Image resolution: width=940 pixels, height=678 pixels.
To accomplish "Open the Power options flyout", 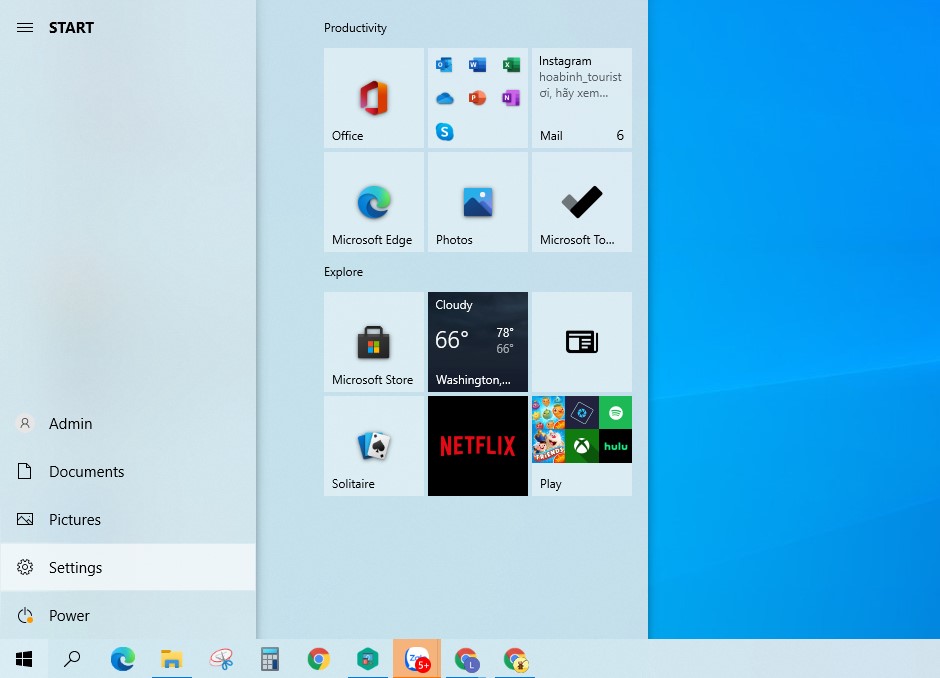I will 68,615.
